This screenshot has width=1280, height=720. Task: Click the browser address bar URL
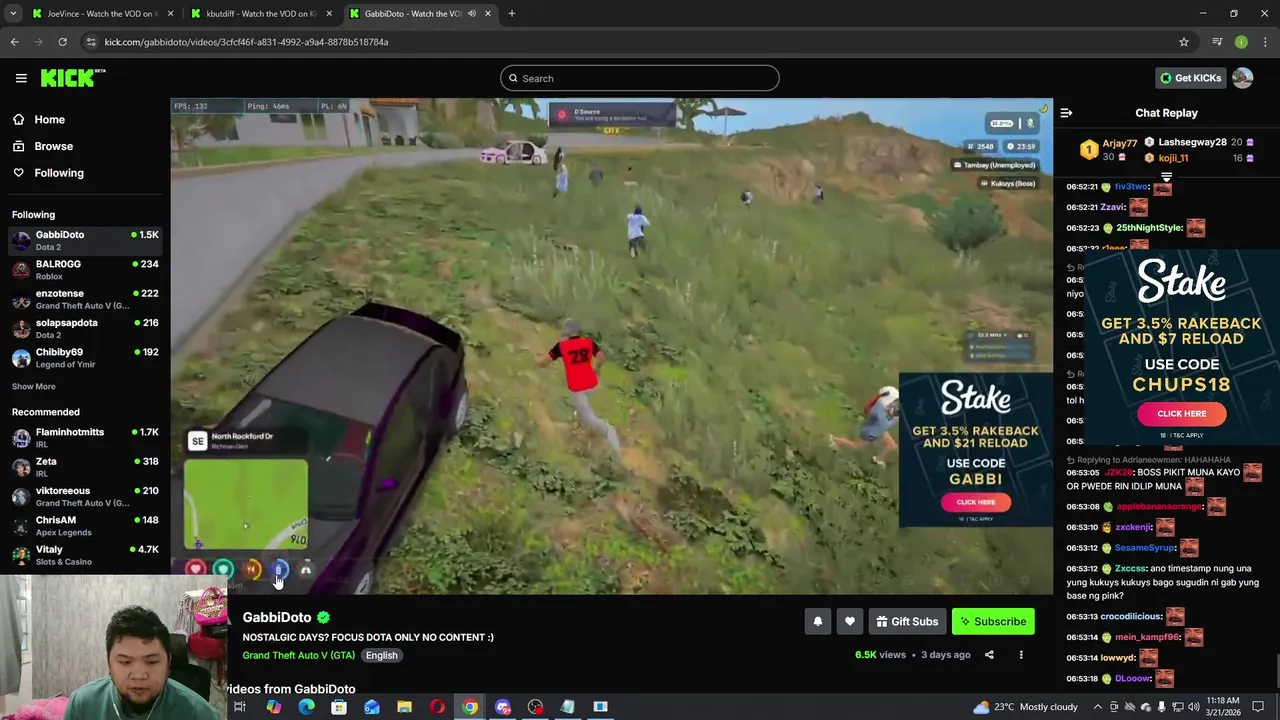(246, 42)
